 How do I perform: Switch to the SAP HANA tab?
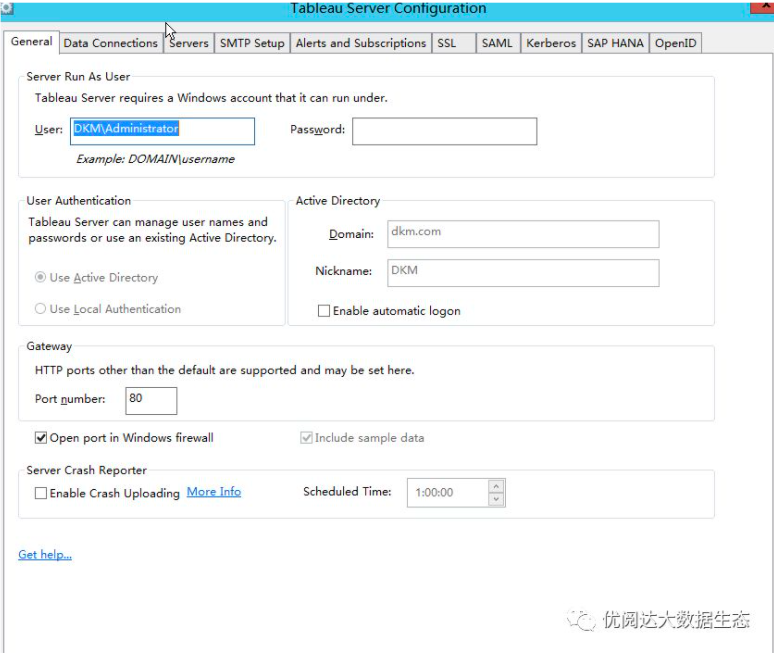(x=615, y=43)
